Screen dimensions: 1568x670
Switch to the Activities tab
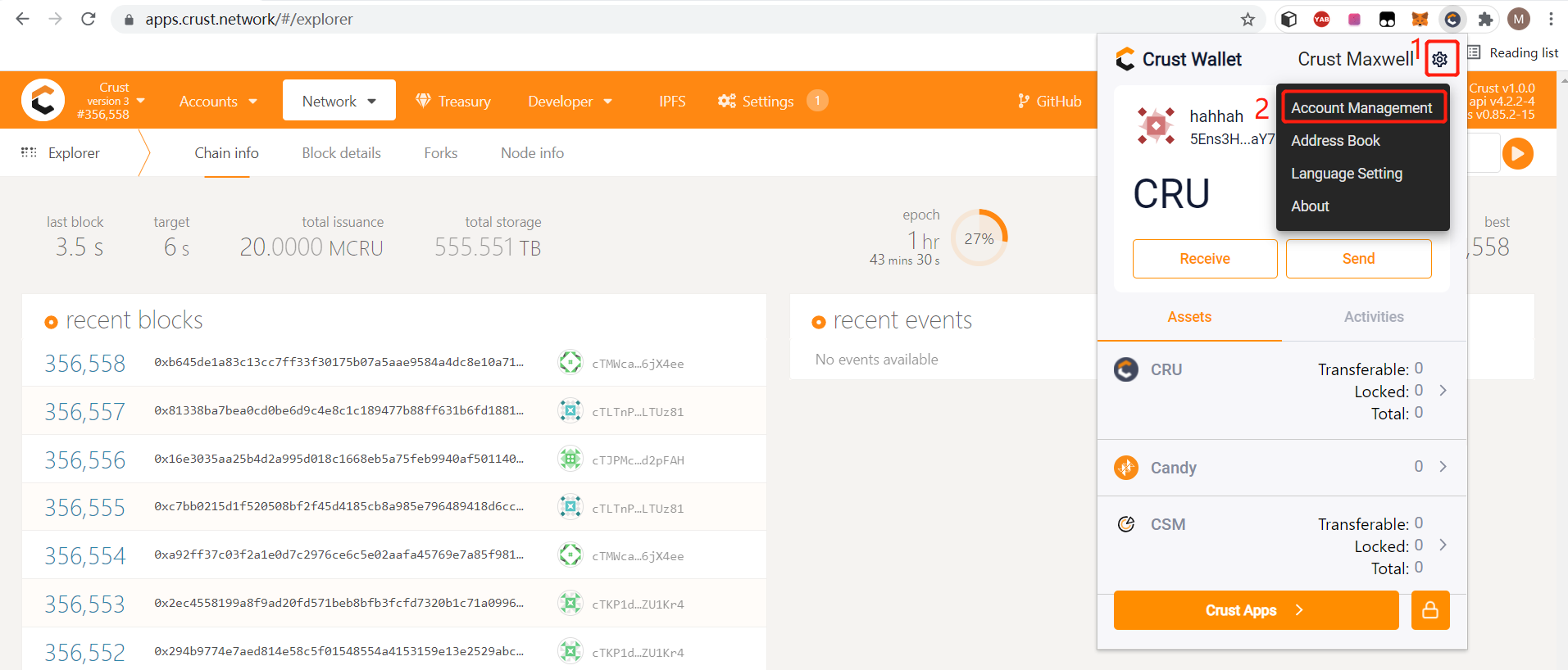tap(1374, 317)
